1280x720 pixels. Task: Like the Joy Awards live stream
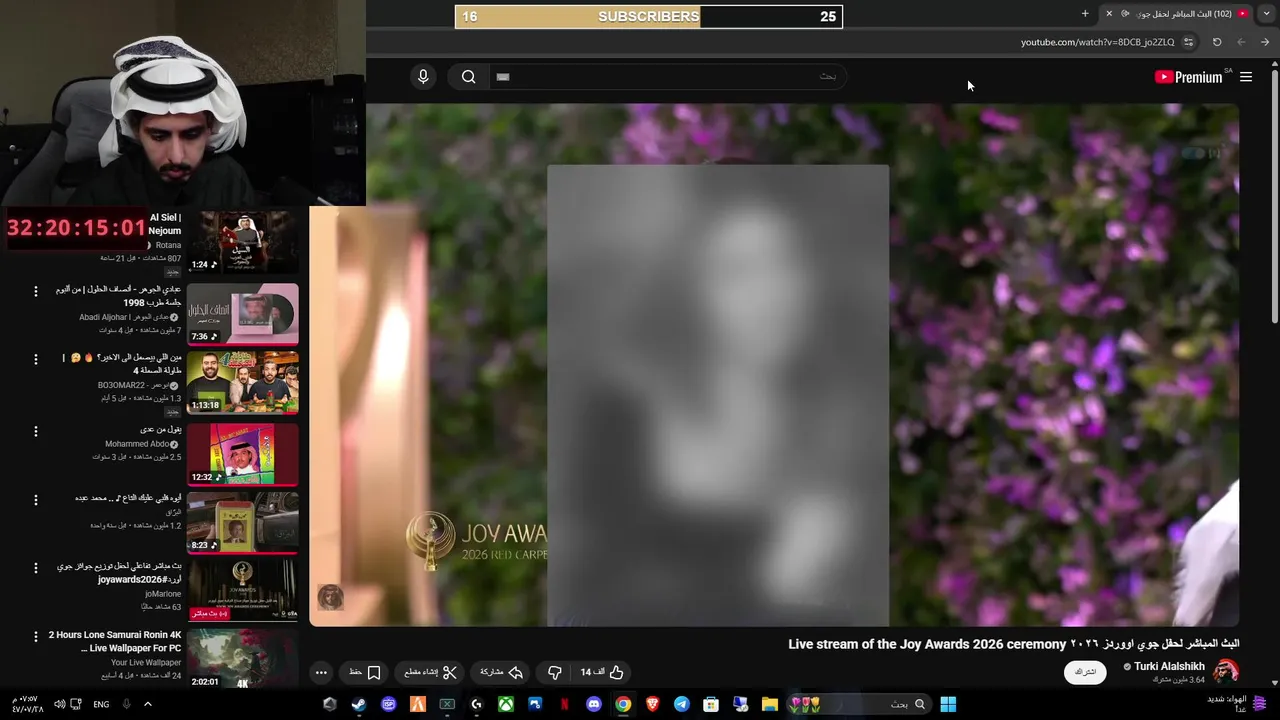pos(603,672)
